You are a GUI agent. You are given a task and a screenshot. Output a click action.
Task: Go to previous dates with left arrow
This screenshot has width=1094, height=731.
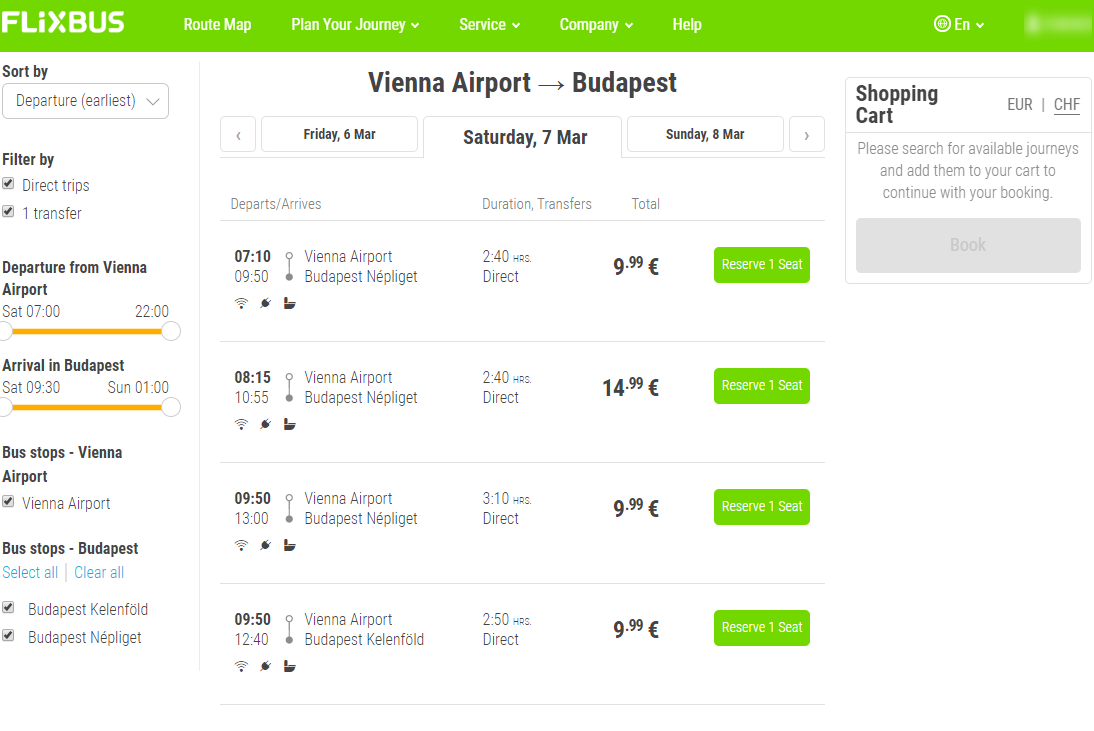[x=238, y=135]
